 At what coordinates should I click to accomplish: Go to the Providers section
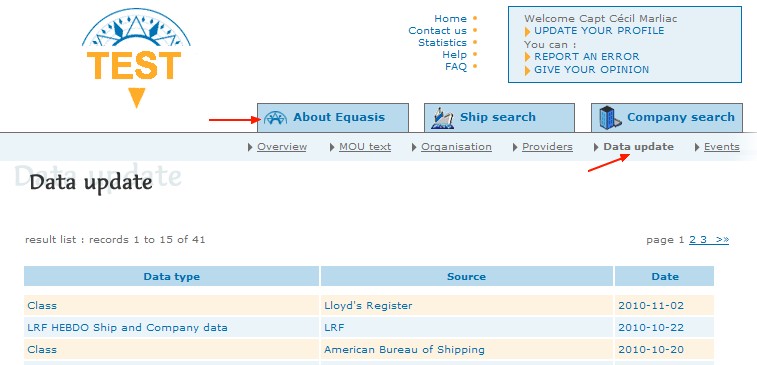[x=547, y=147]
